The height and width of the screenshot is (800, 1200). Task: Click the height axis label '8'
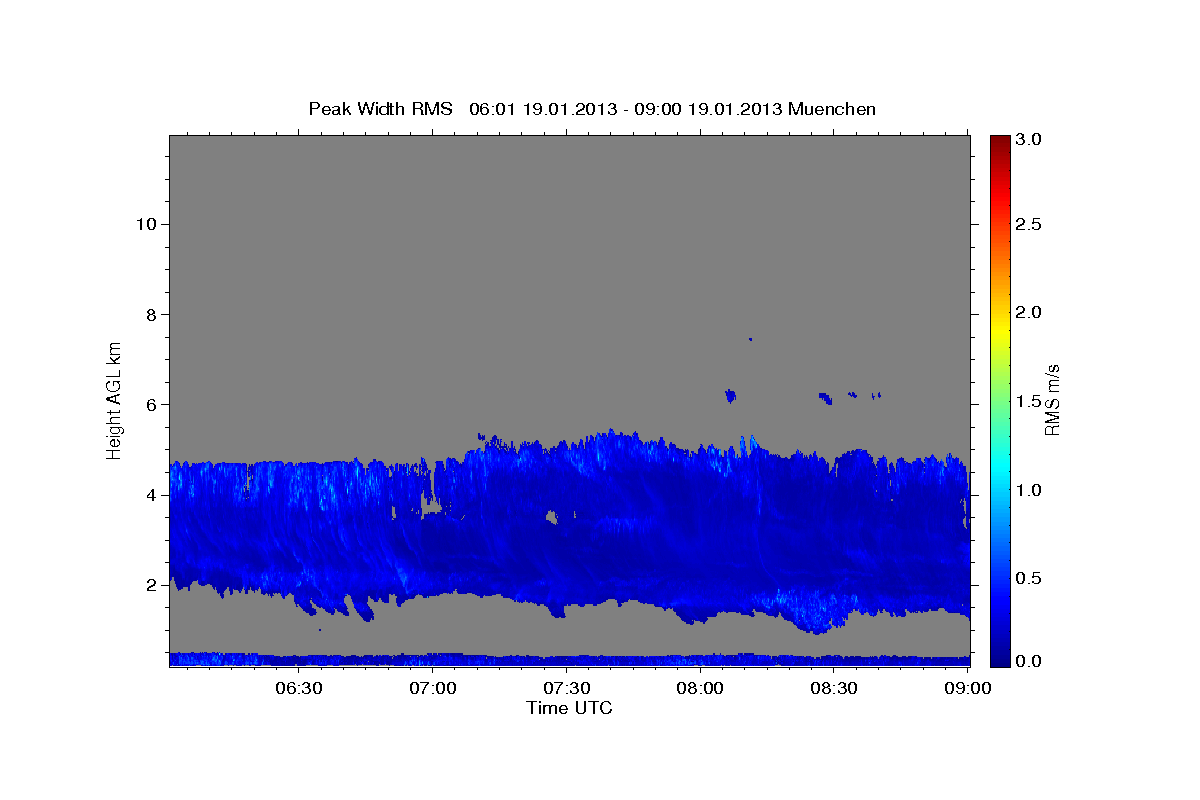150,314
